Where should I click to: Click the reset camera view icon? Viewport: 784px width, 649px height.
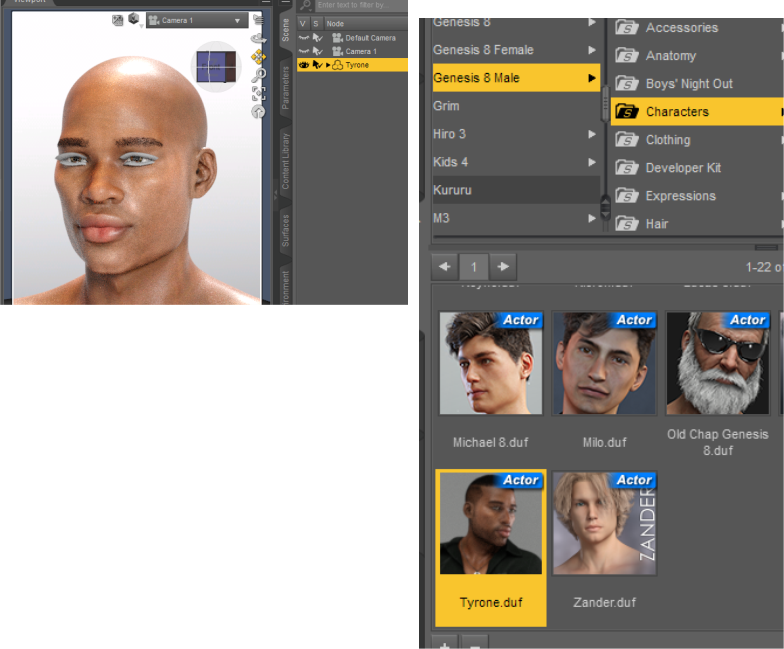[x=258, y=112]
